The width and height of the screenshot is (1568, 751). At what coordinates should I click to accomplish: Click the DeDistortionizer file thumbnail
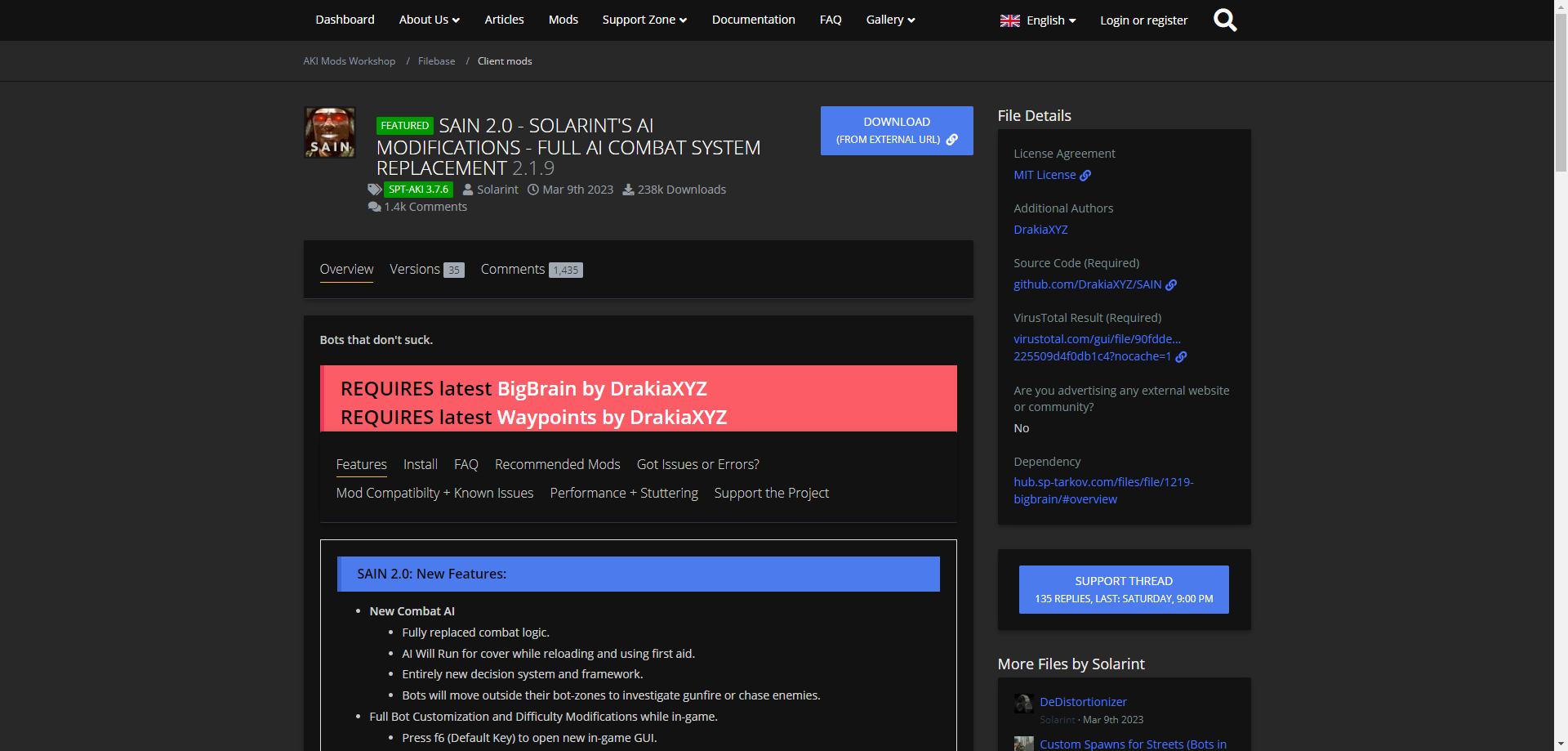[1023, 704]
